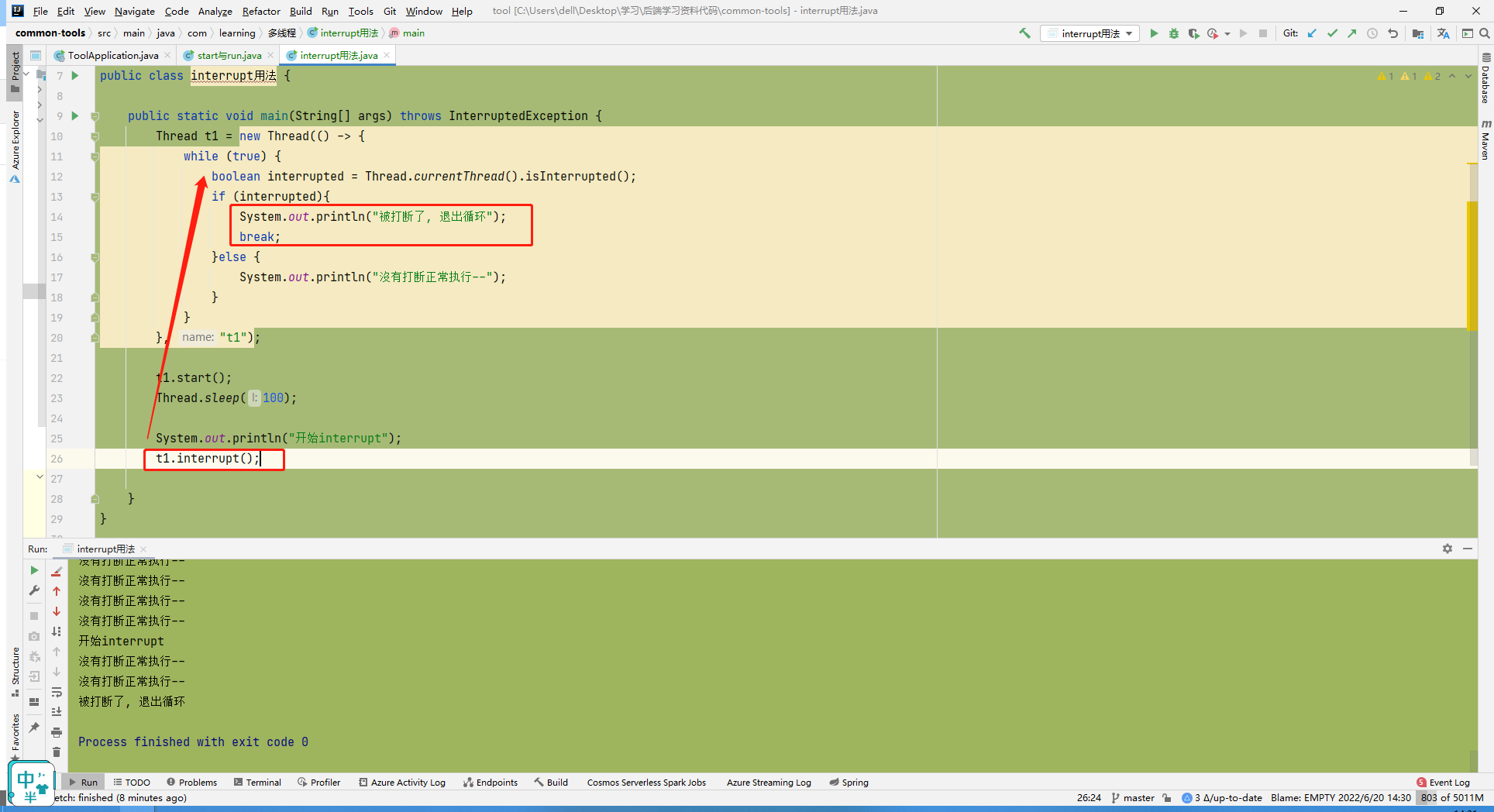This screenshot has width=1494, height=812.
Task: Click Git push green arrow
Action: pyautogui.click(x=1352, y=33)
